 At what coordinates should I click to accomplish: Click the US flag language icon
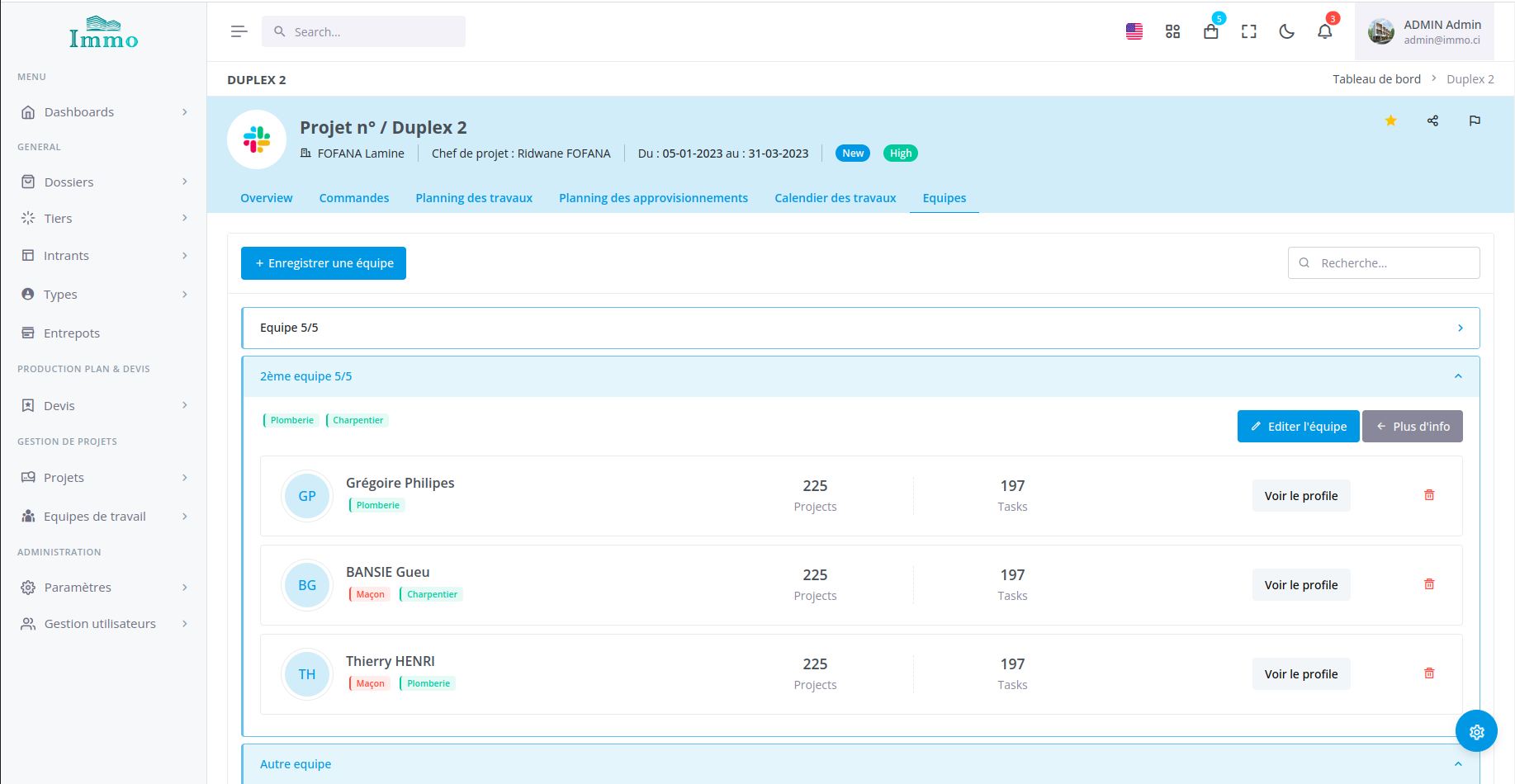click(x=1134, y=31)
